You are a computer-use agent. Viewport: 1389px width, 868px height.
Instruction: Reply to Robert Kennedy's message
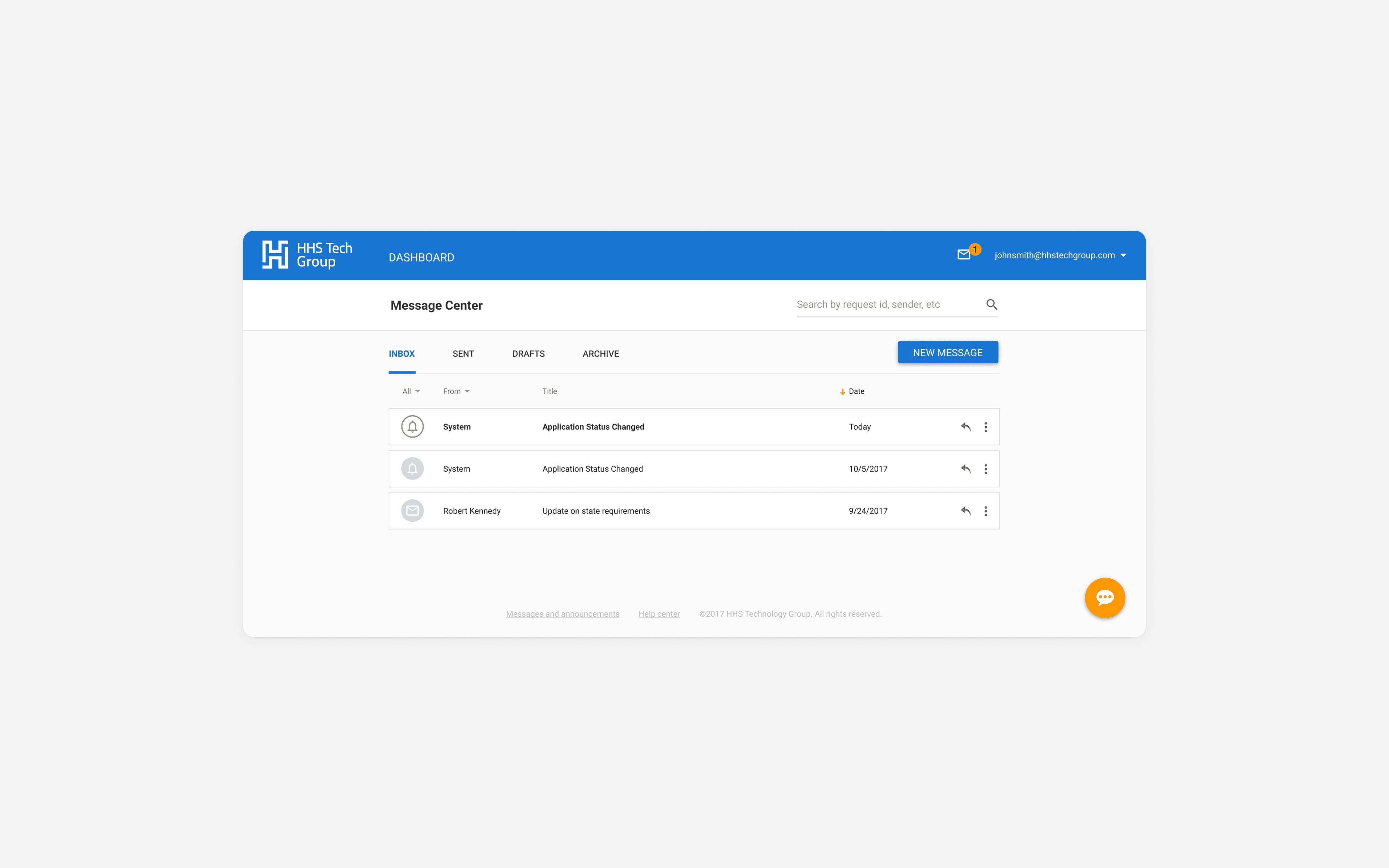(x=965, y=511)
